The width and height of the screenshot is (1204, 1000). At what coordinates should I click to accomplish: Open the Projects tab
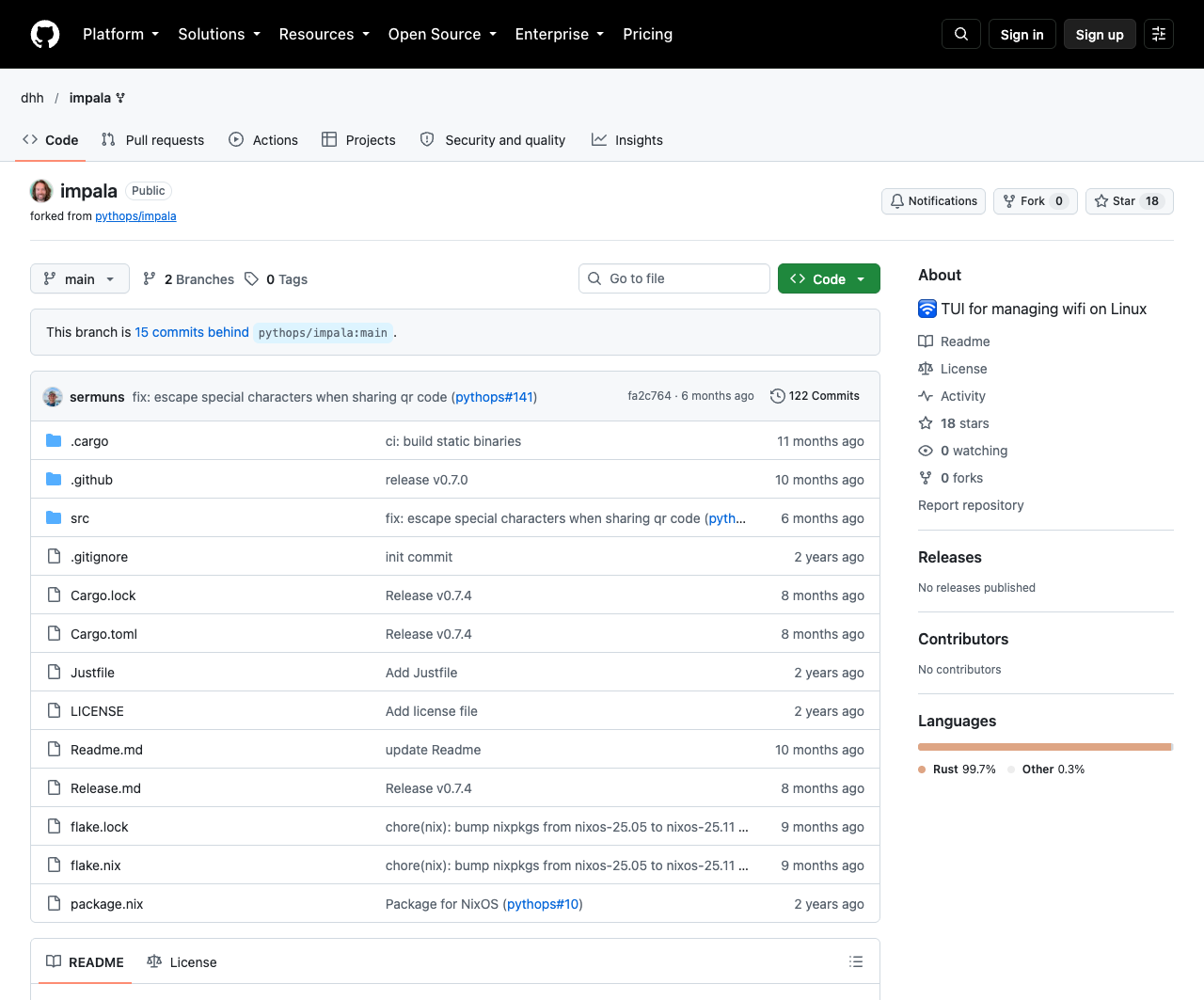[x=358, y=140]
